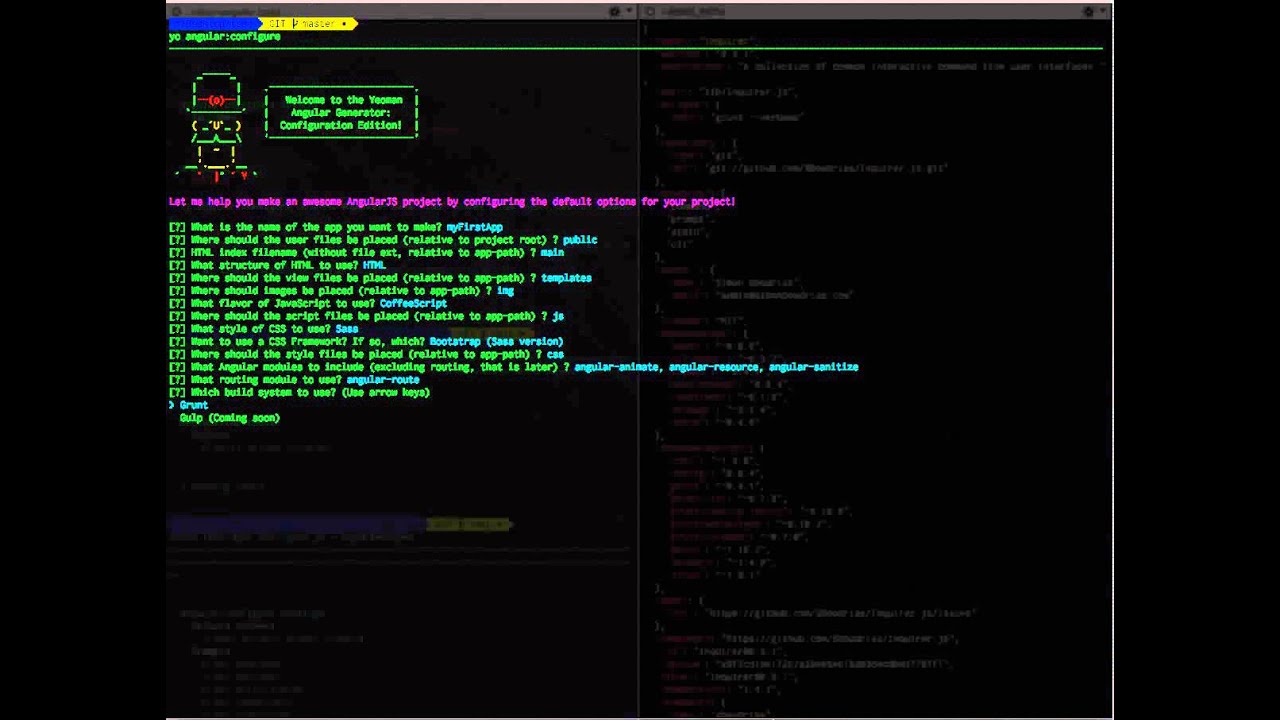Viewport: 1280px width, 720px height.
Task: Open the right terminal pane's gear menu
Action: [1089, 11]
